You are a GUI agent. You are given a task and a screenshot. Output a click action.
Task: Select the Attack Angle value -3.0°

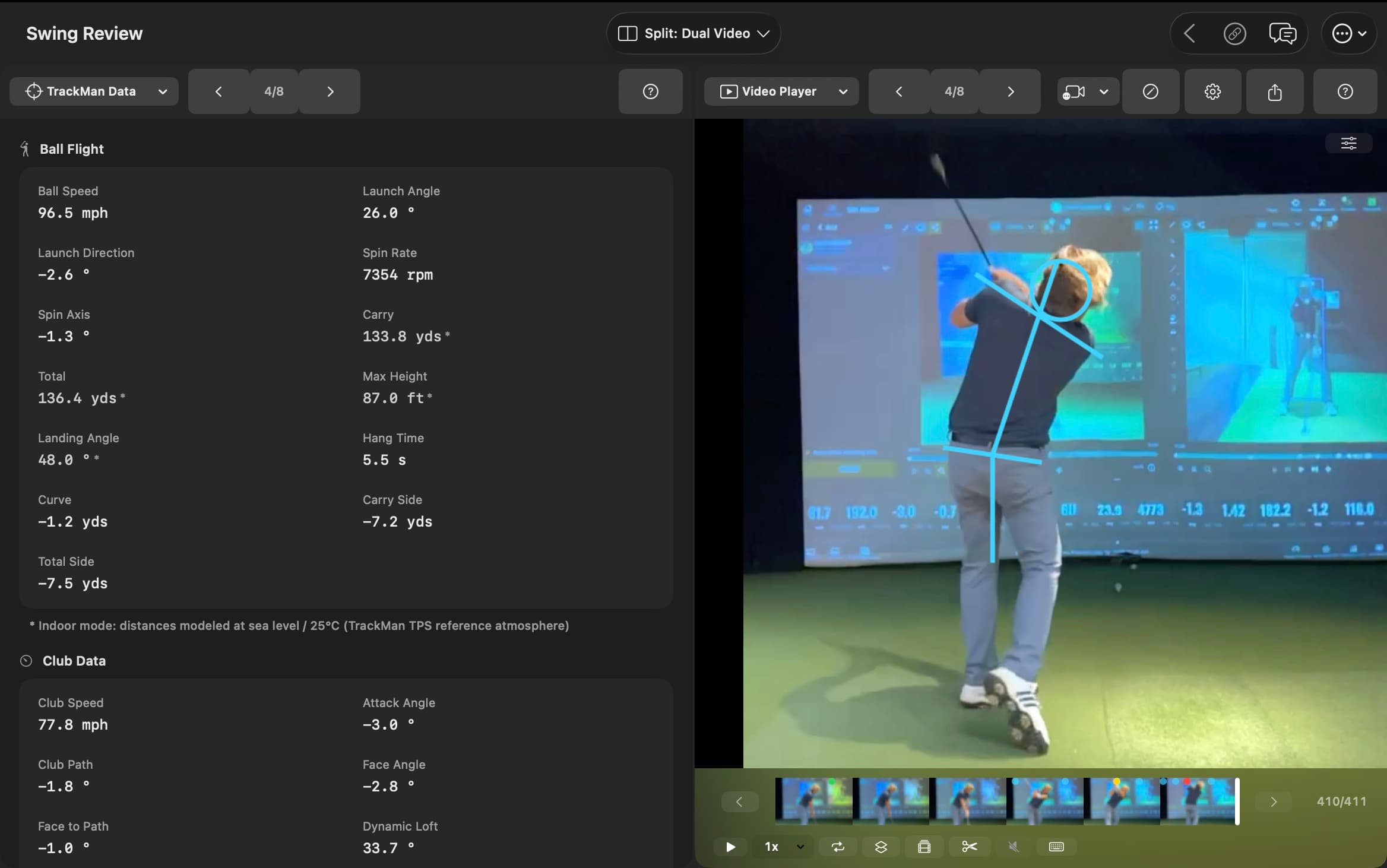point(388,724)
